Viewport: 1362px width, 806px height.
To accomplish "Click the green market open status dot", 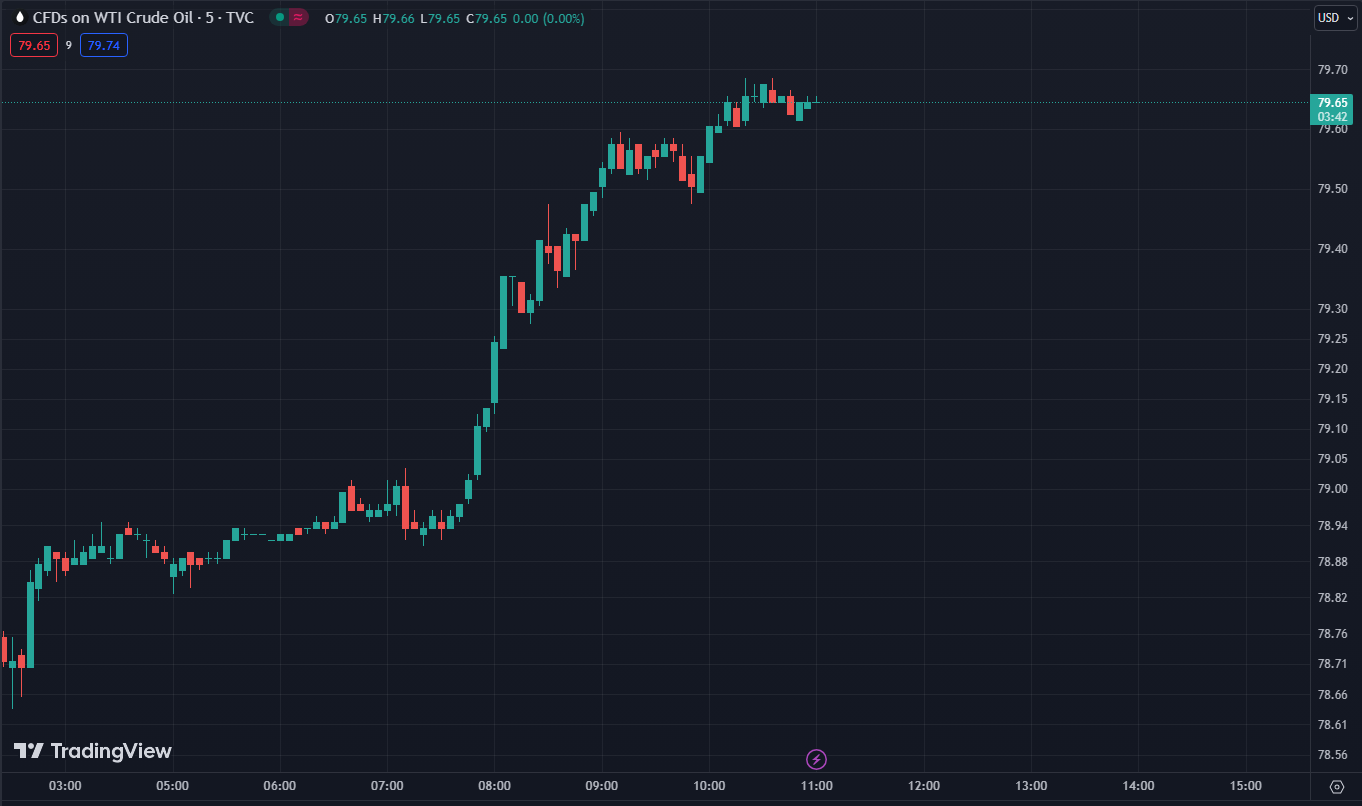I will 280,18.
